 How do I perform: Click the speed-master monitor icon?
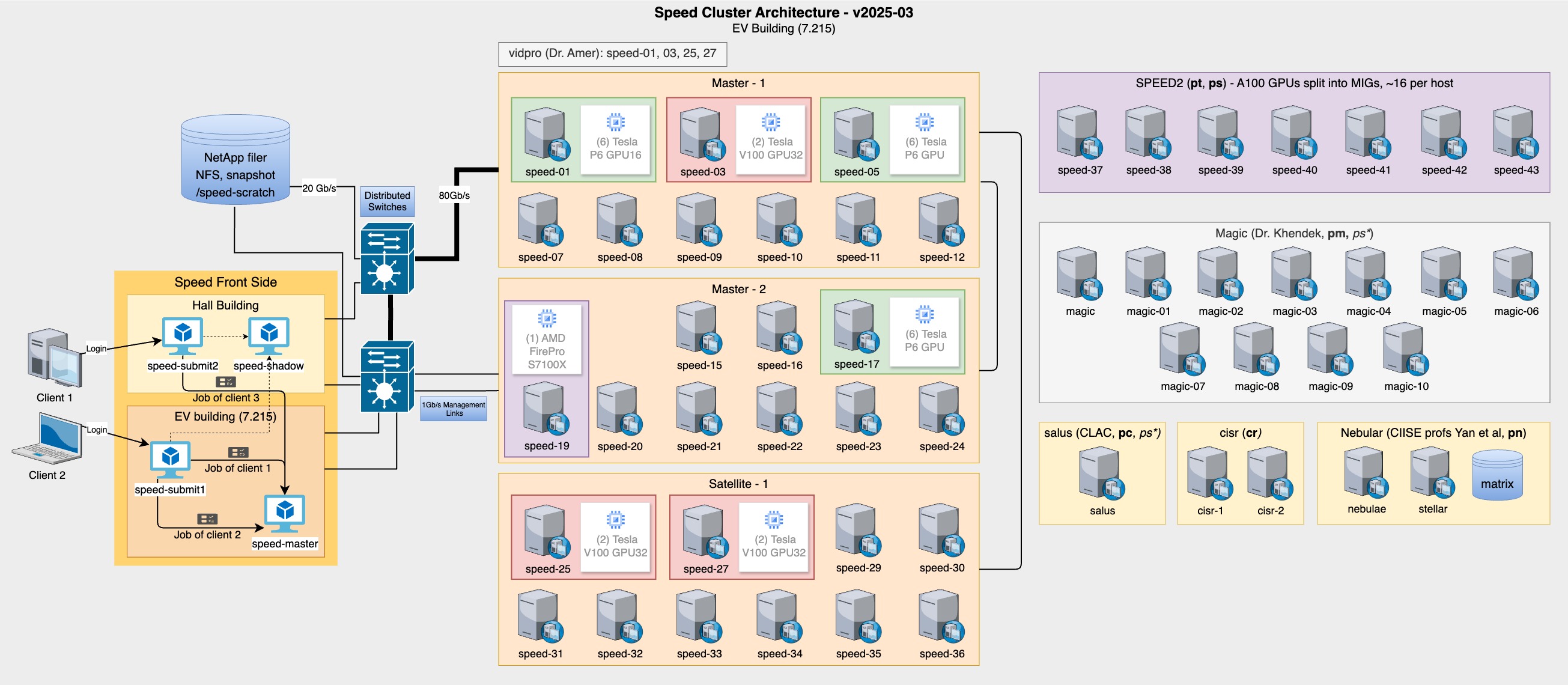click(x=284, y=514)
